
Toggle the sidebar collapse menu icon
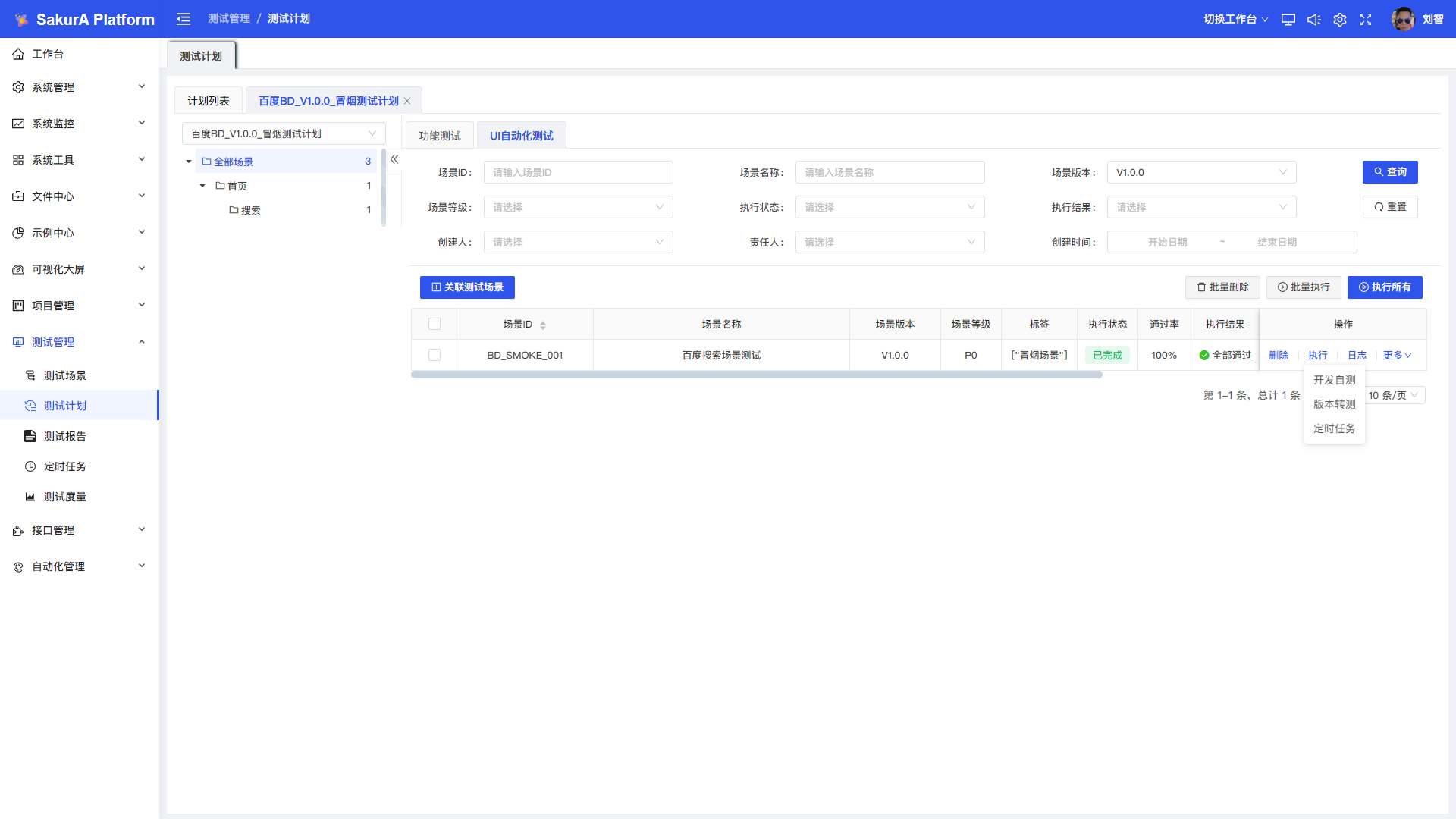click(x=184, y=19)
